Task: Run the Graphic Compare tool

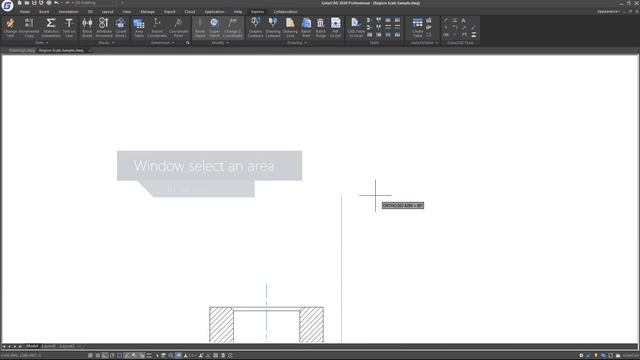Action: coord(256,28)
